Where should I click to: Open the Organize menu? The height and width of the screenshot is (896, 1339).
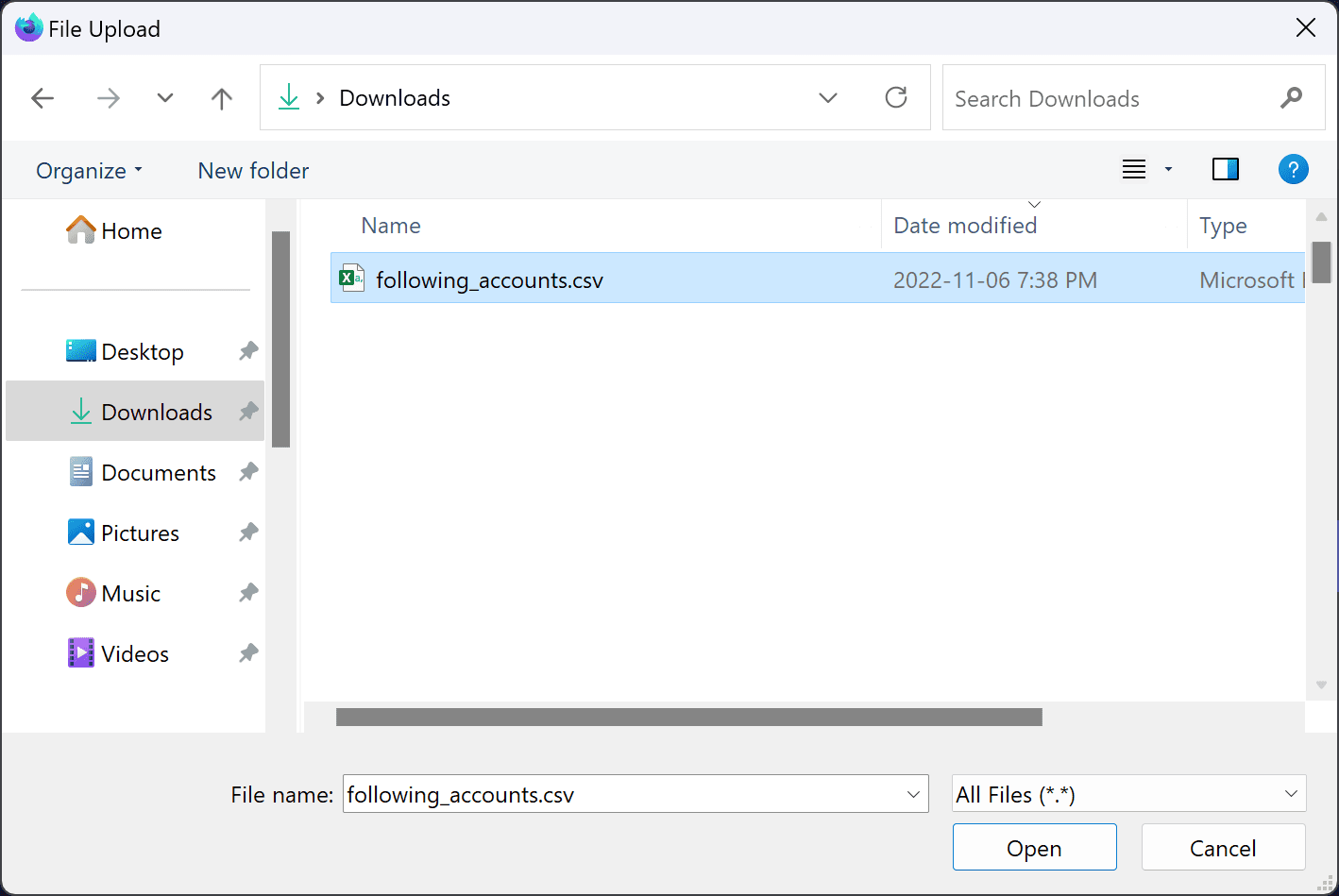pos(89,171)
